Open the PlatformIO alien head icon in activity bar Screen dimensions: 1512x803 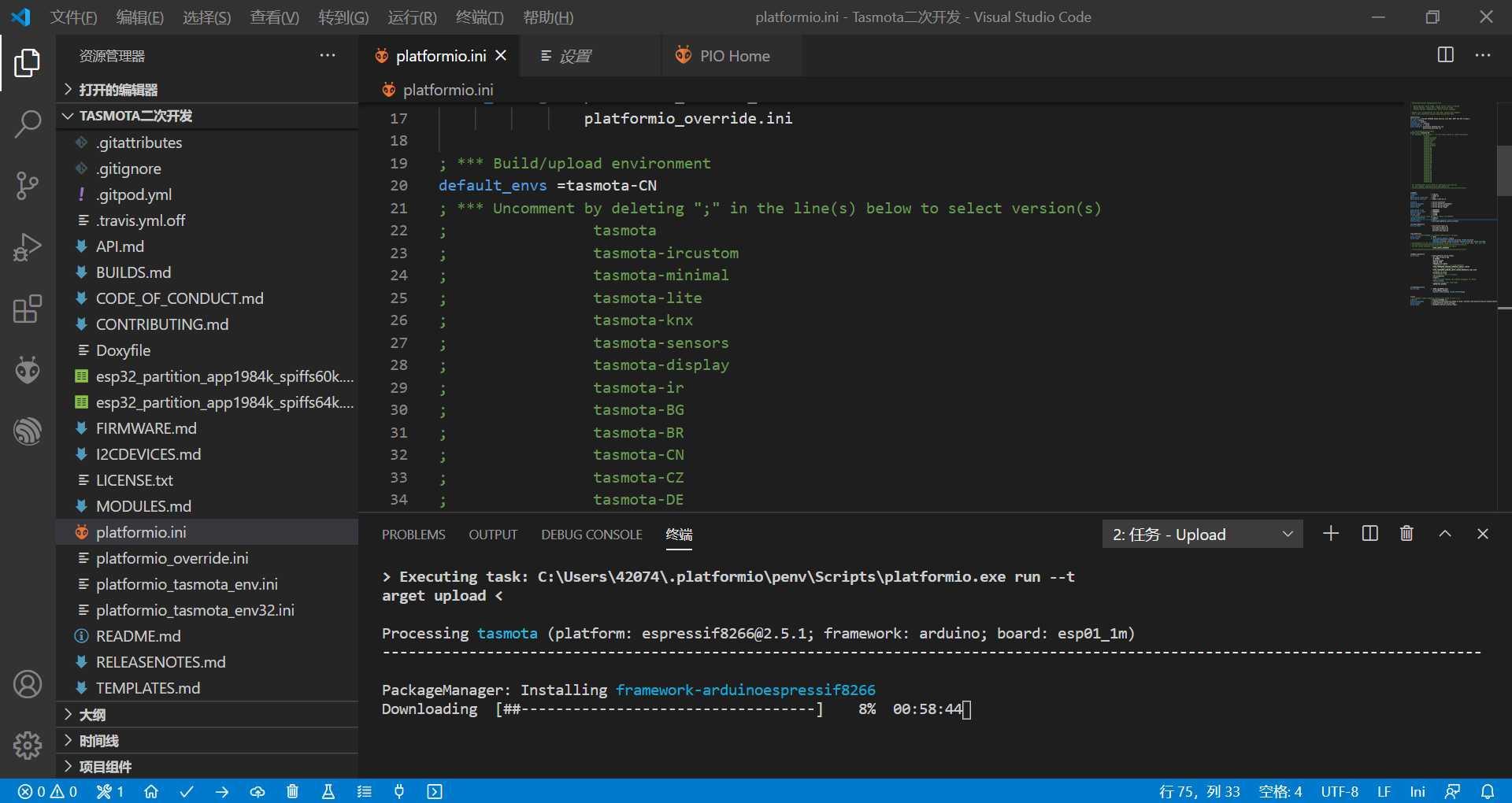click(28, 370)
